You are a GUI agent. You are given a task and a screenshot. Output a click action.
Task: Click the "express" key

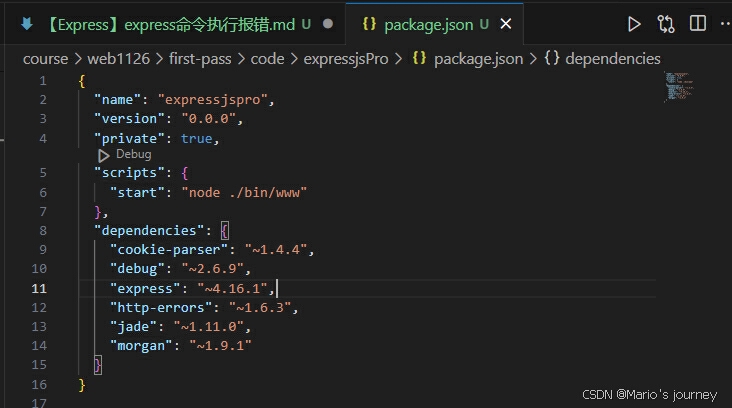point(145,288)
